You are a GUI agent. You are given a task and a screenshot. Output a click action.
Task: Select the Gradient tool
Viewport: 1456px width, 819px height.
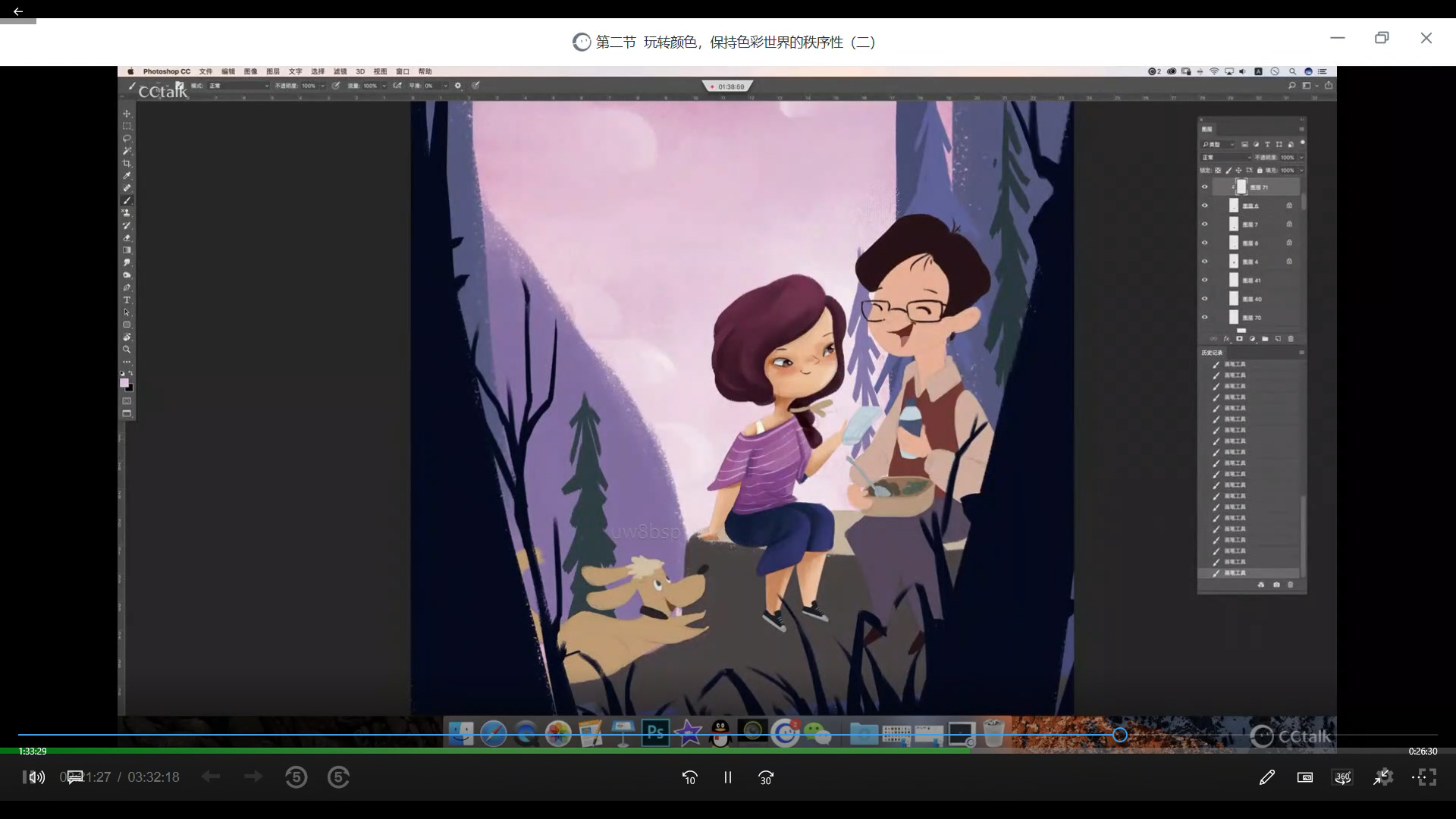[127, 250]
